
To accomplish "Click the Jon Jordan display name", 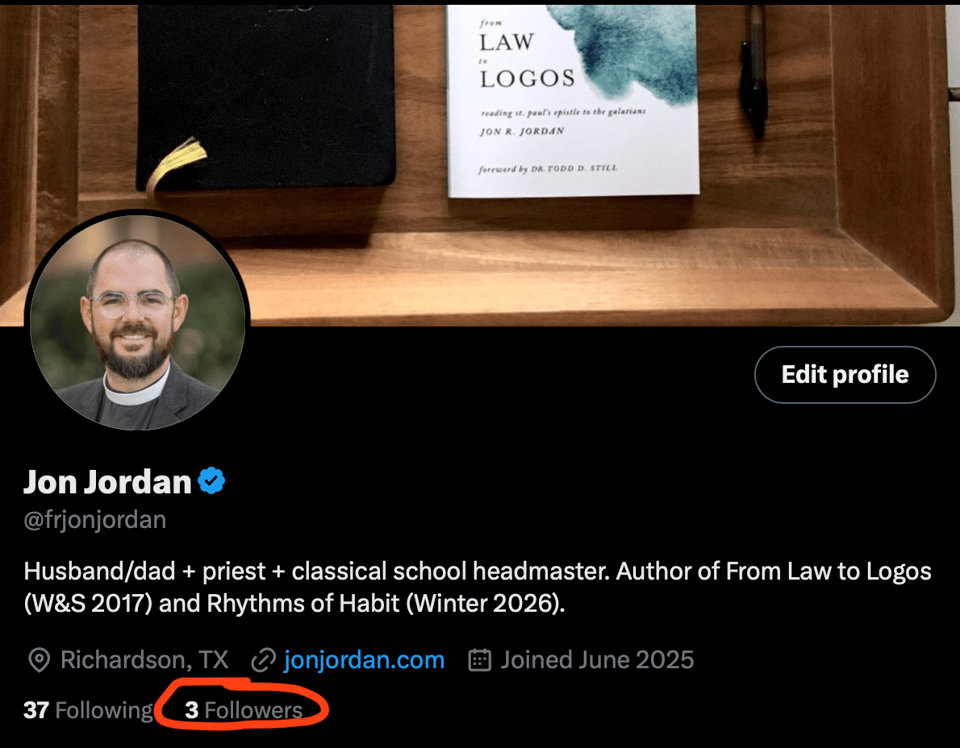I will [x=107, y=482].
